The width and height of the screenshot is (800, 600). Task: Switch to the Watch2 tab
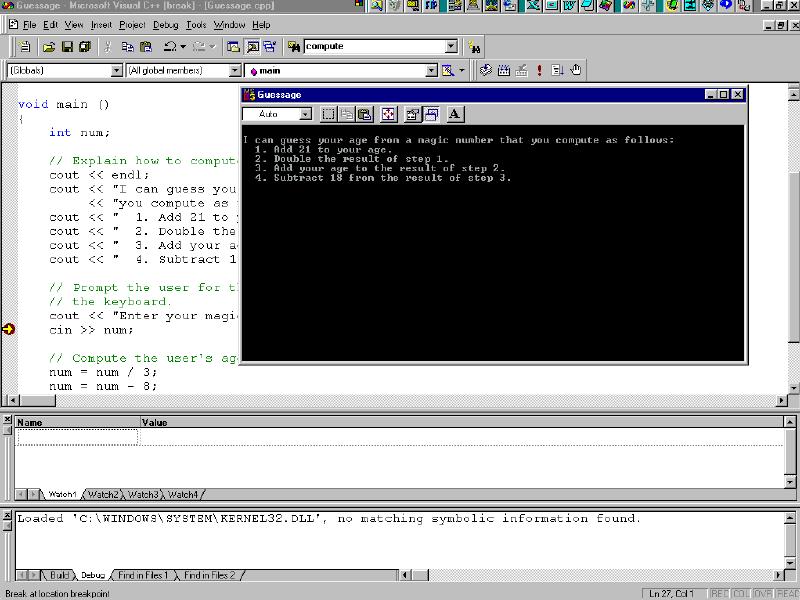[x=103, y=494]
